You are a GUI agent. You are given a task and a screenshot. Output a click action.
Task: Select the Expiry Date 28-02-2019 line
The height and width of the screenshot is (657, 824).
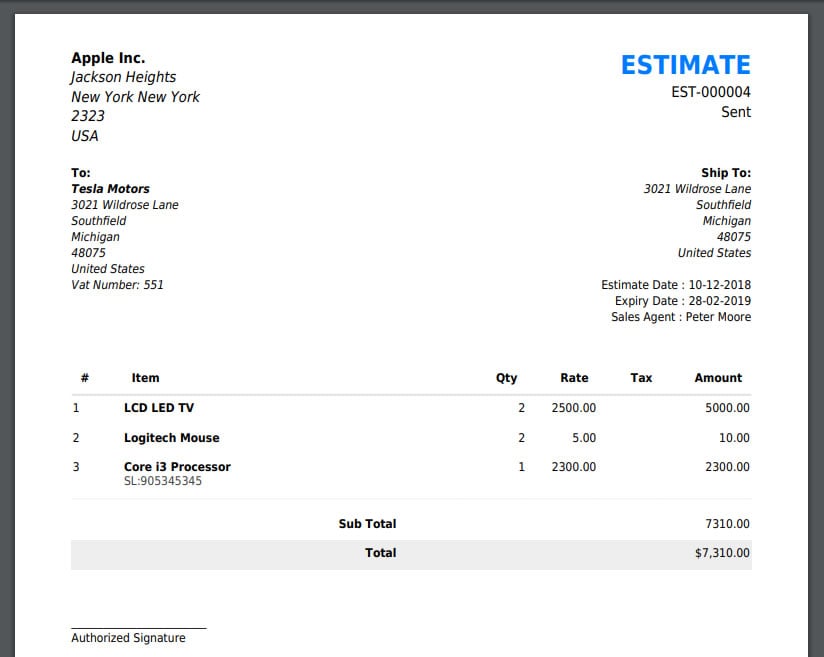tap(683, 301)
